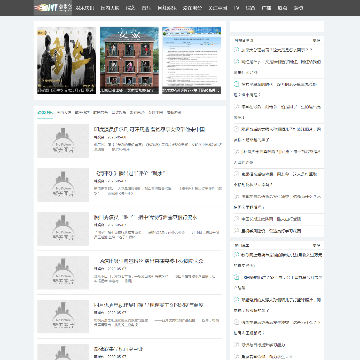Open the first article's placeholder image
The height and width of the screenshot is (360, 360).
click(63, 141)
